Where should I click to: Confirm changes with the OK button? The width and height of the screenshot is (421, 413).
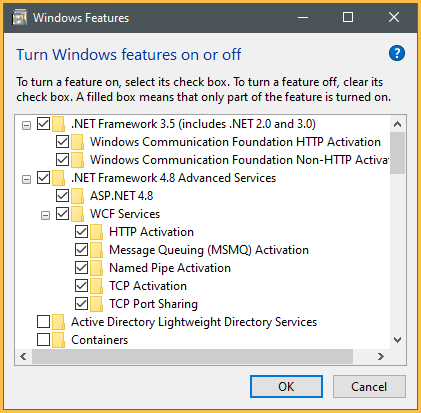pos(286,387)
